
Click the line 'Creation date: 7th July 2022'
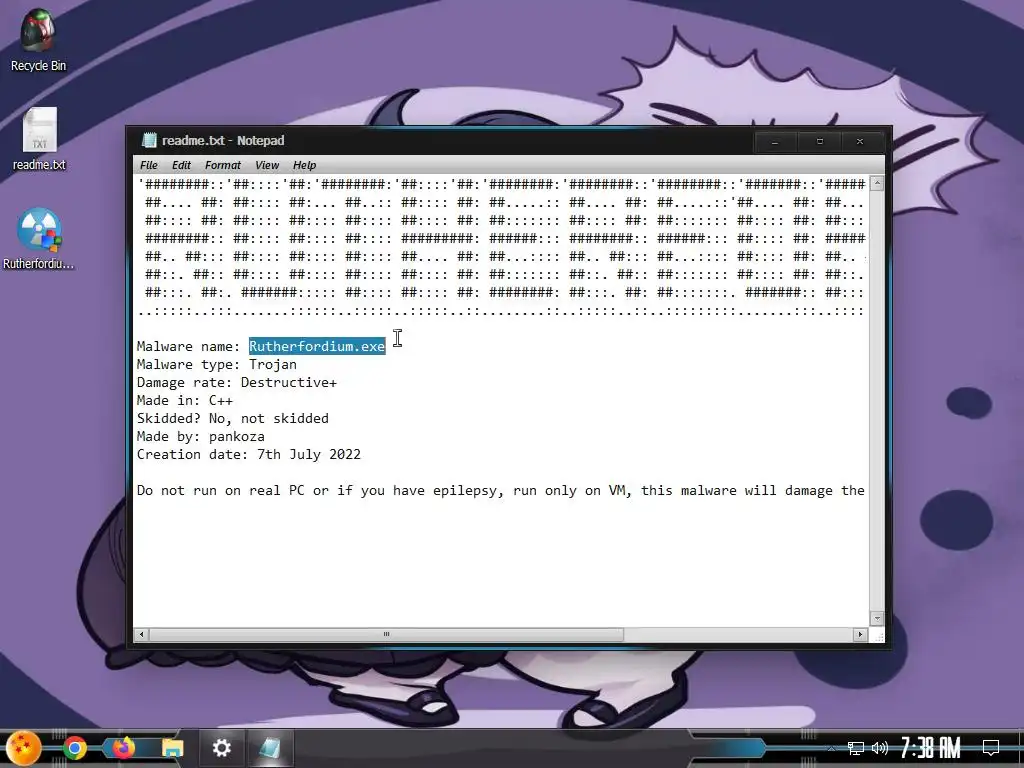[x=249, y=455]
